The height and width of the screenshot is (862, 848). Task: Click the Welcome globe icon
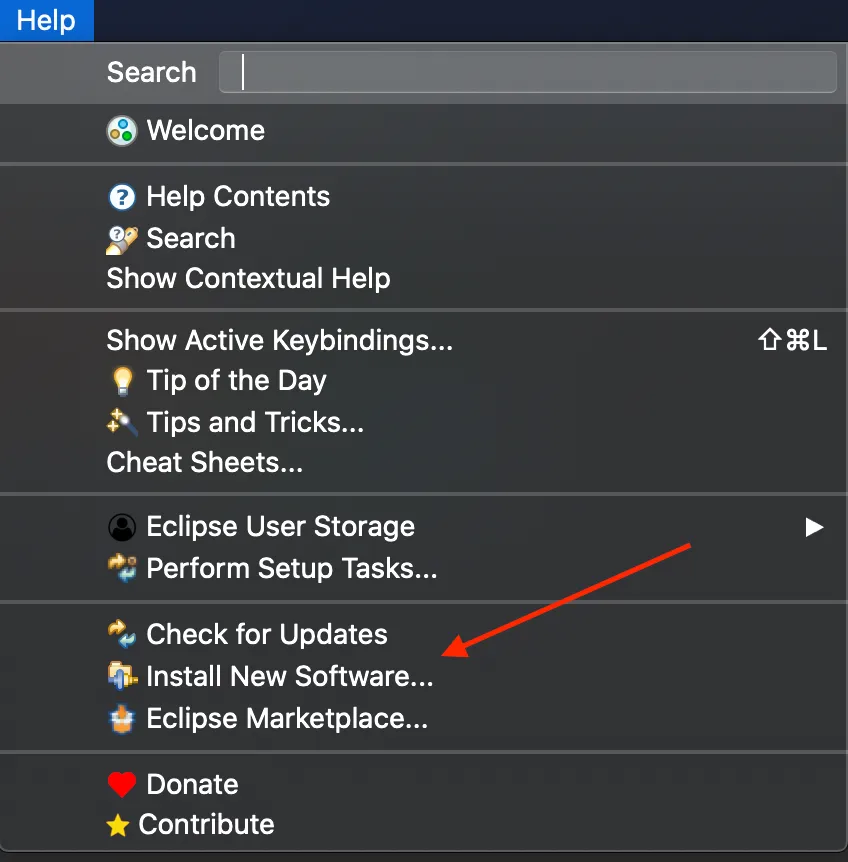[x=121, y=131]
